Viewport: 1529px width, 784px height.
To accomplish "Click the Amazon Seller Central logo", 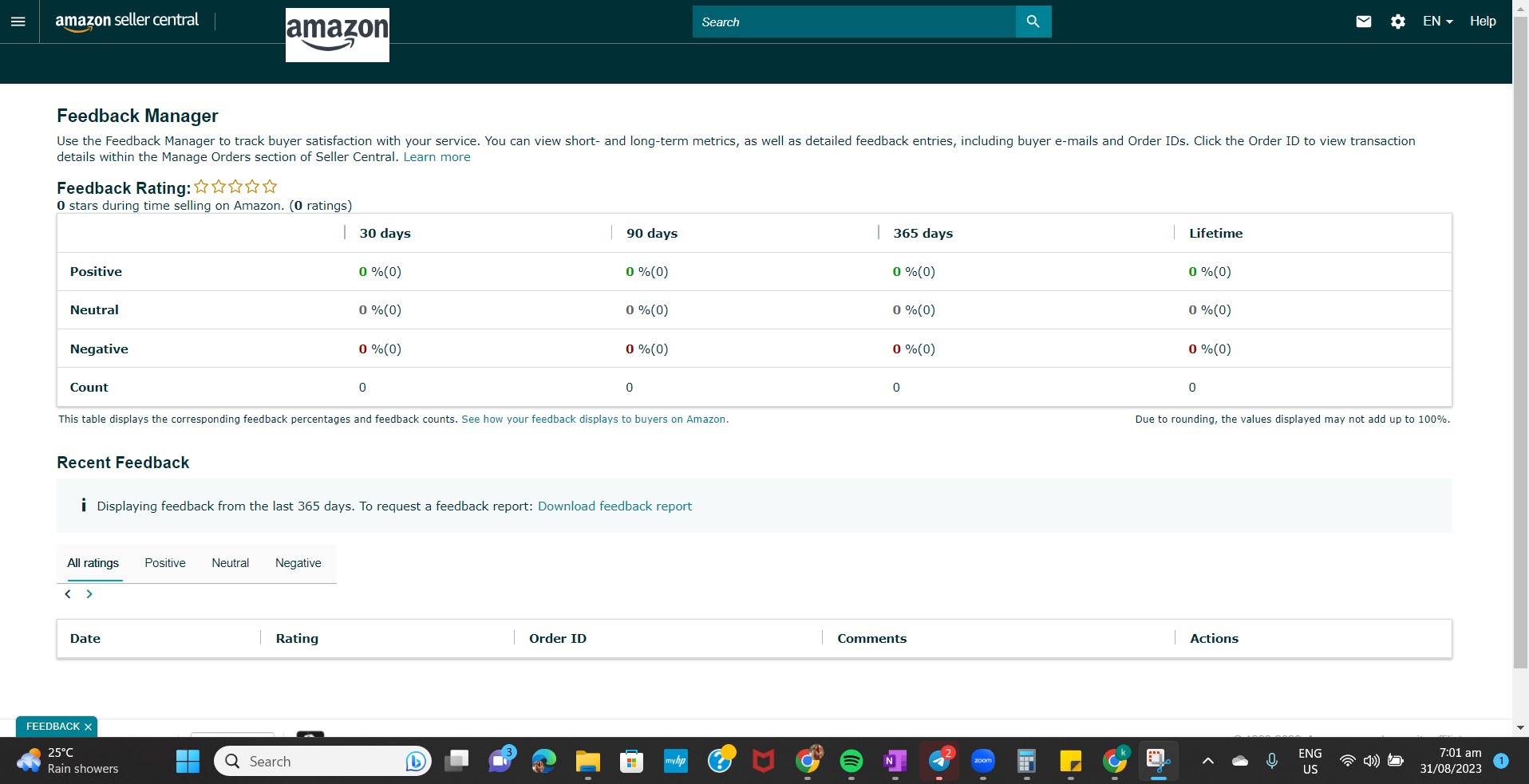I will (x=127, y=22).
